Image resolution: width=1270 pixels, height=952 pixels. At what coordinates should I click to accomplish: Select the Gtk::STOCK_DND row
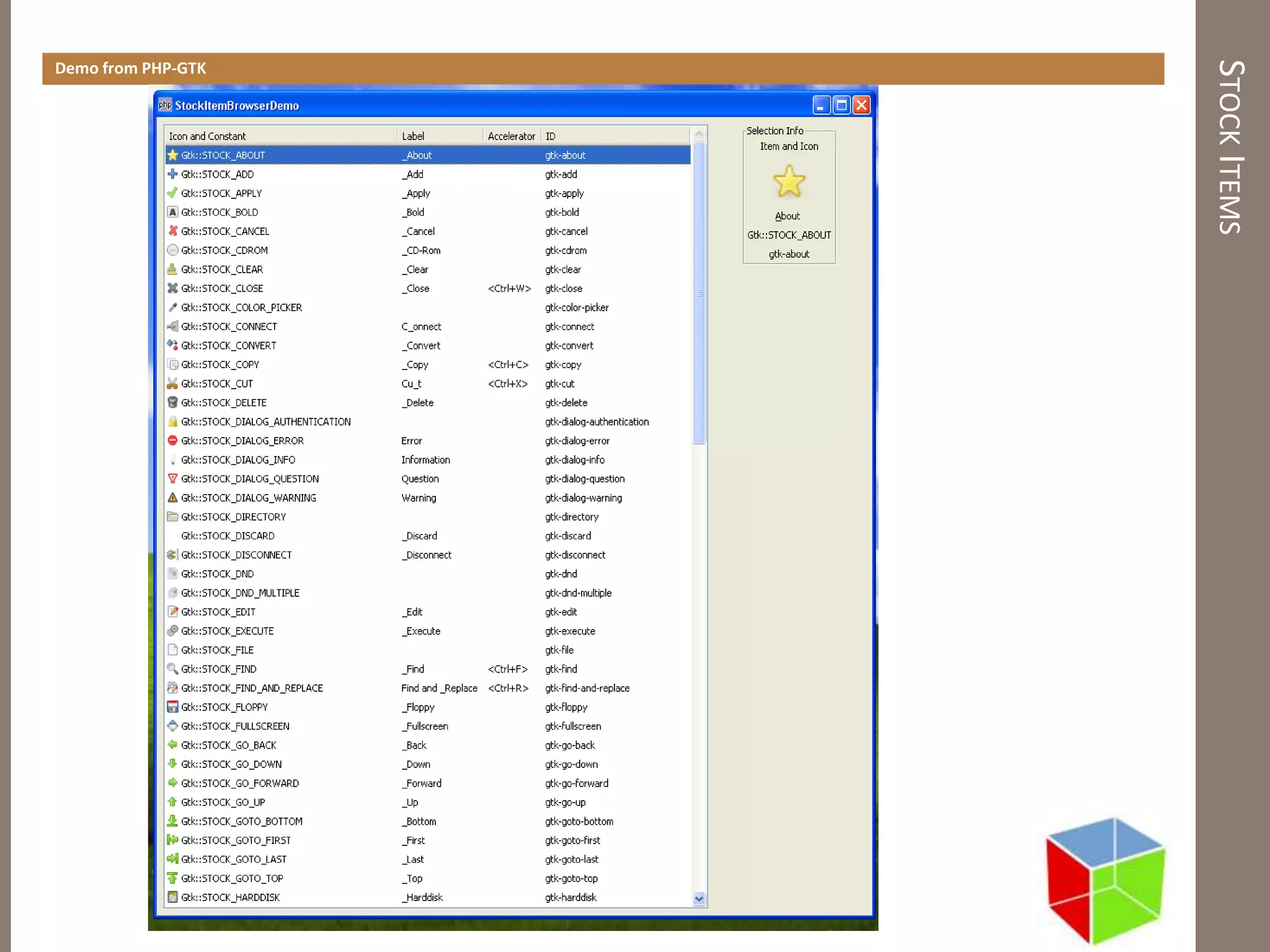point(428,574)
